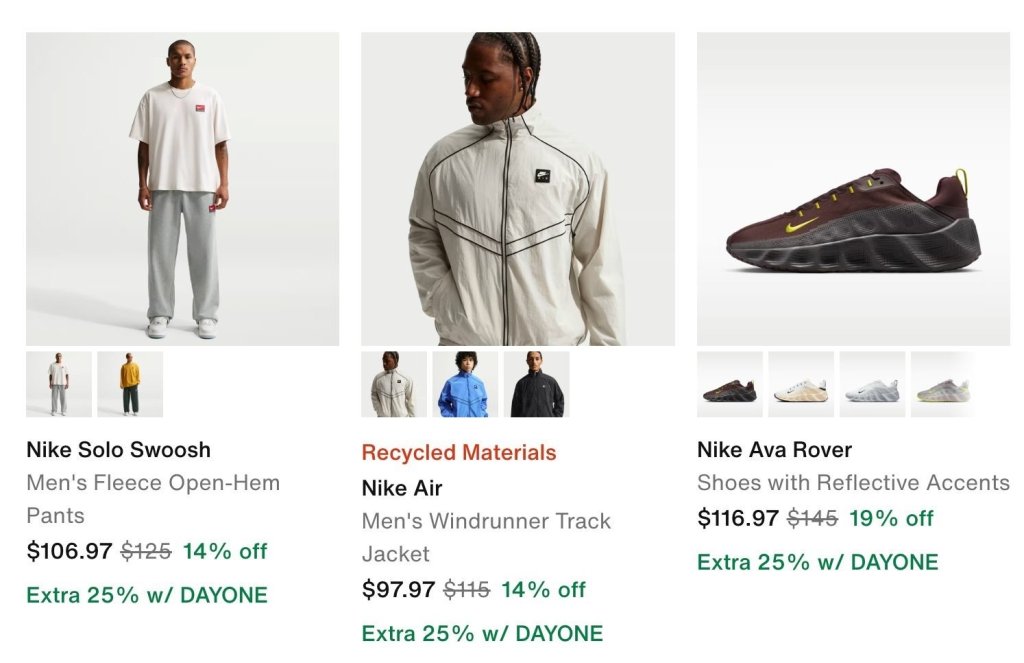
Task: Open the Nike Solo Swoosh pants main image
Action: 182,189
